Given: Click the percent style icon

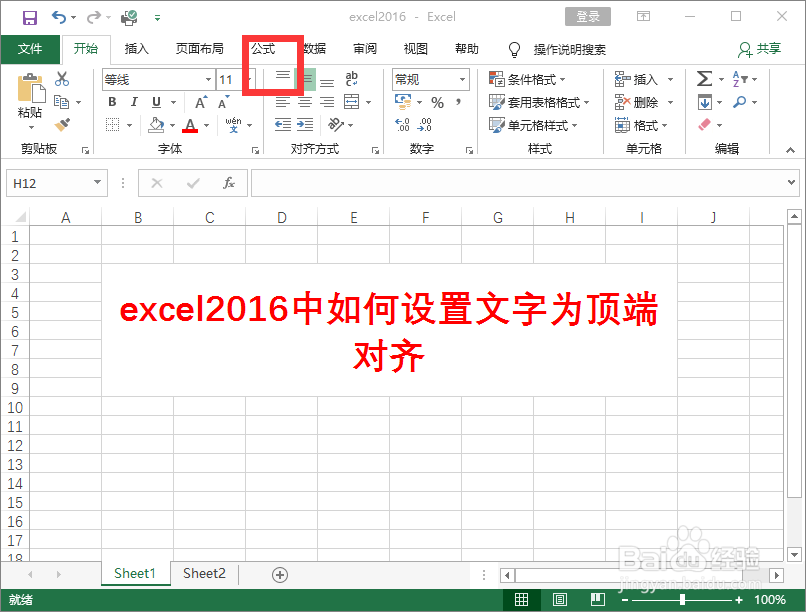Looking at the screenshot, I should [x=437, y=102].
